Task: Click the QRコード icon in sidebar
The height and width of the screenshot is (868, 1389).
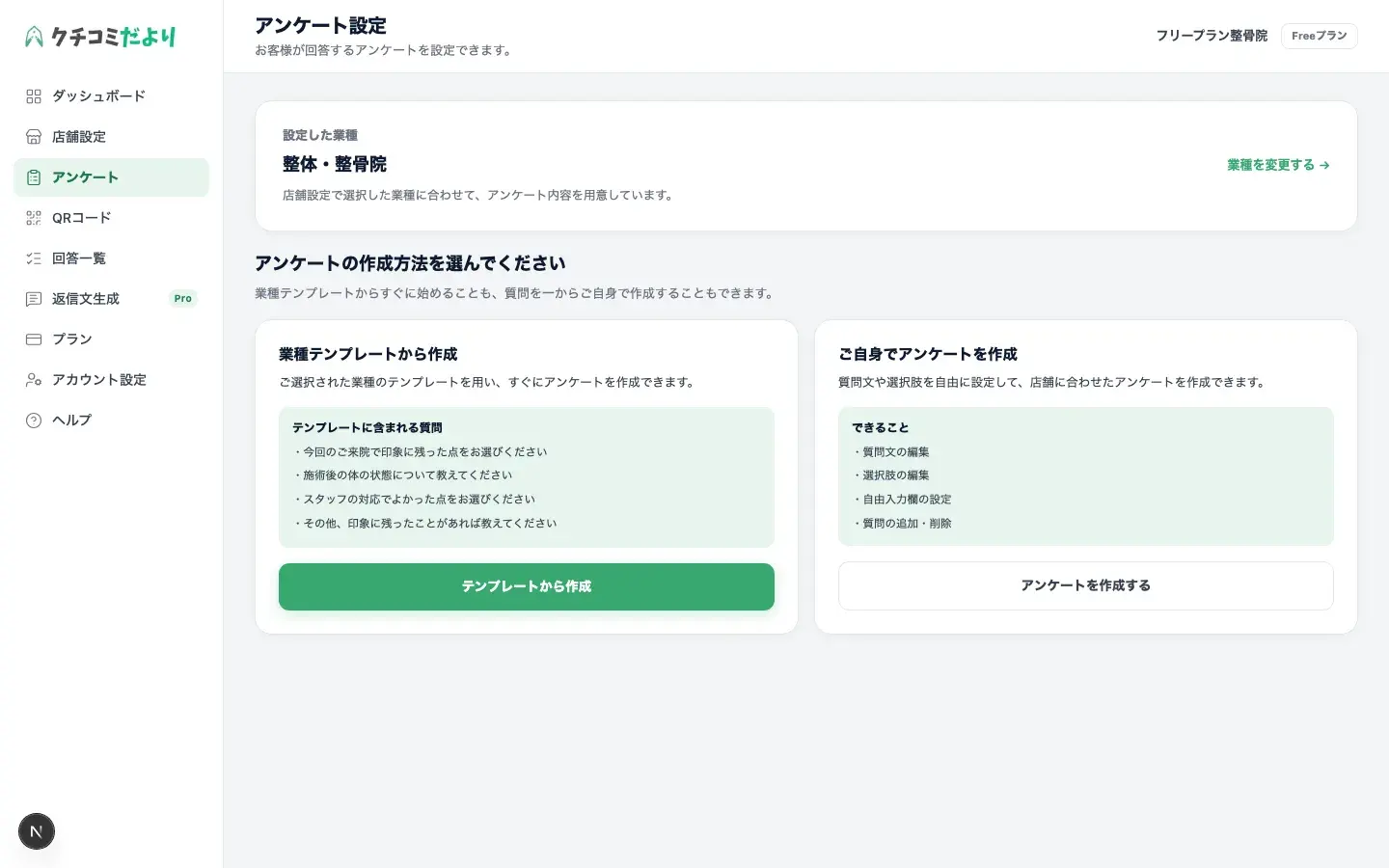Action: pyautogui.click(x=34, y=218)
